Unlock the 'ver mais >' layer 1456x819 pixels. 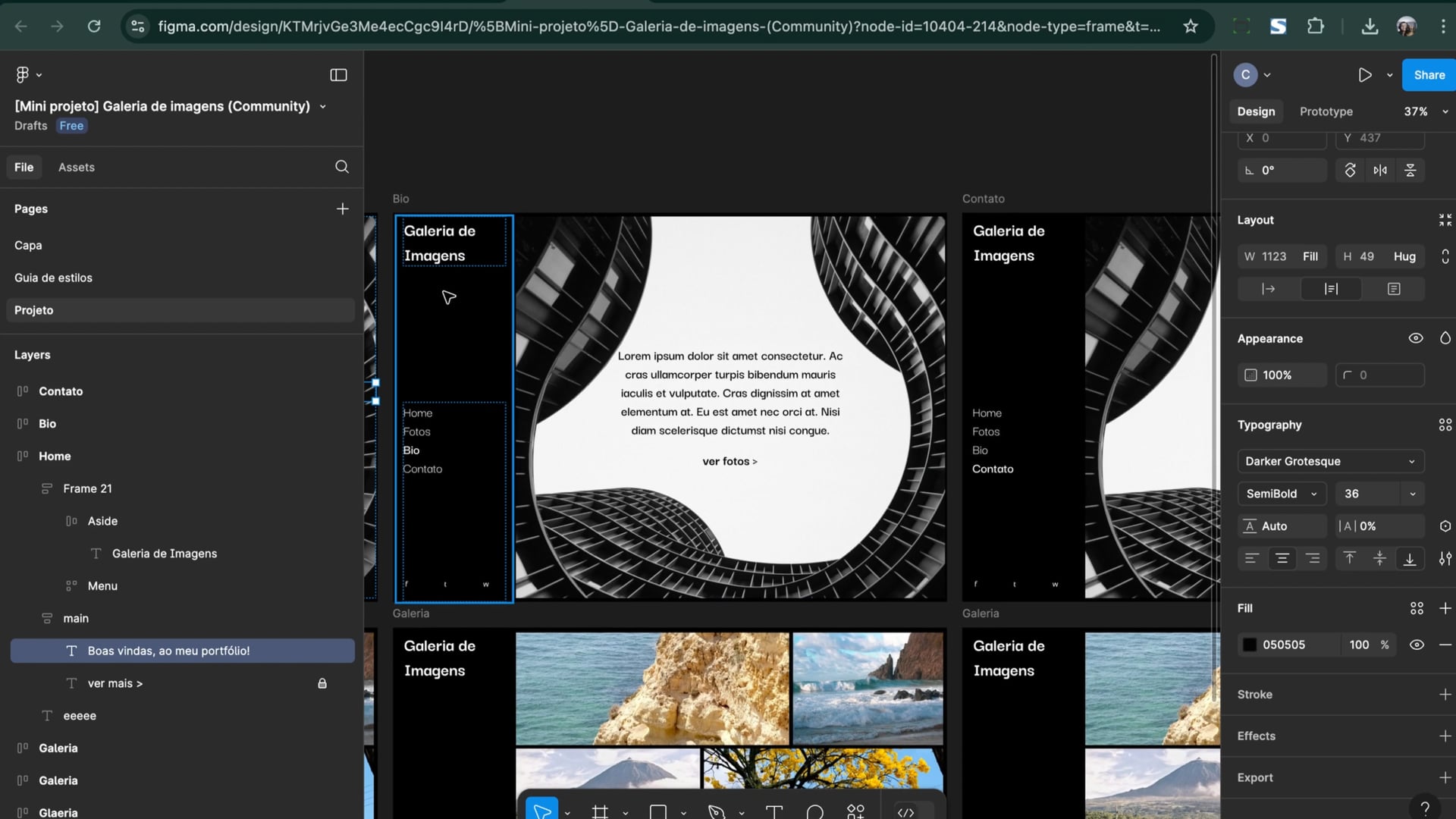point(322,683)
